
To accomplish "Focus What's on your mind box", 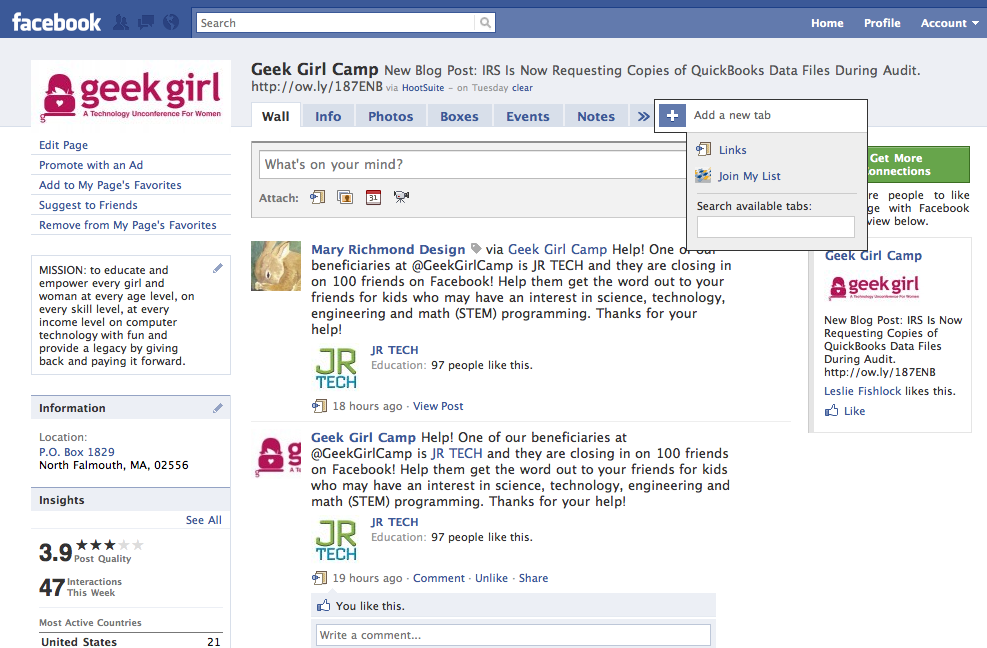I will pos(473,164).
